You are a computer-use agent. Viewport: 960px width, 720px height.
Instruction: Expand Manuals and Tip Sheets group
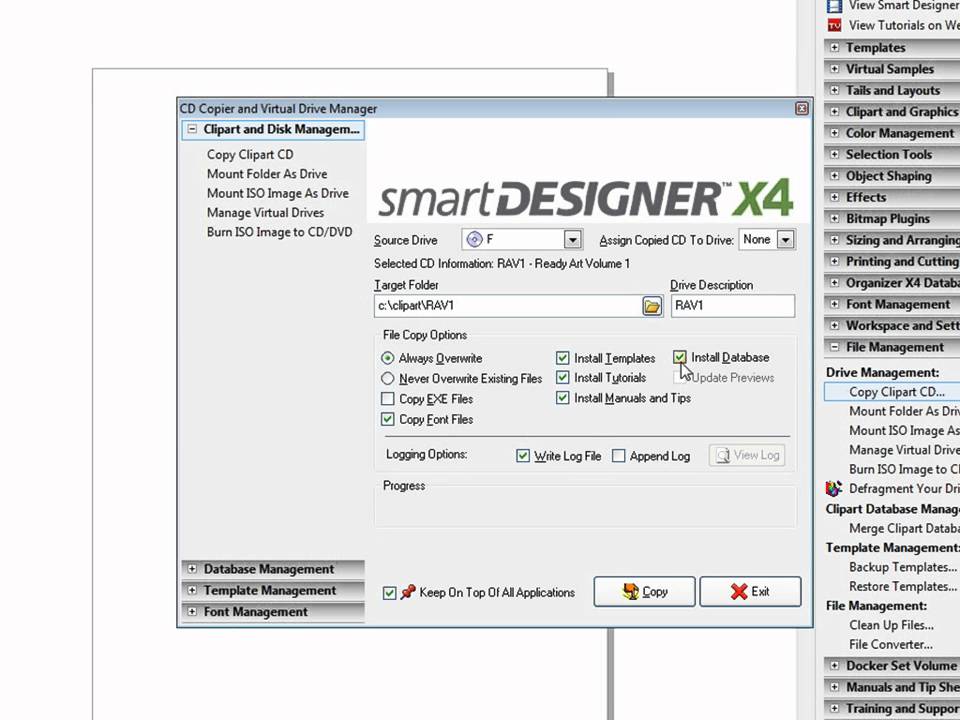pos(834,687)
